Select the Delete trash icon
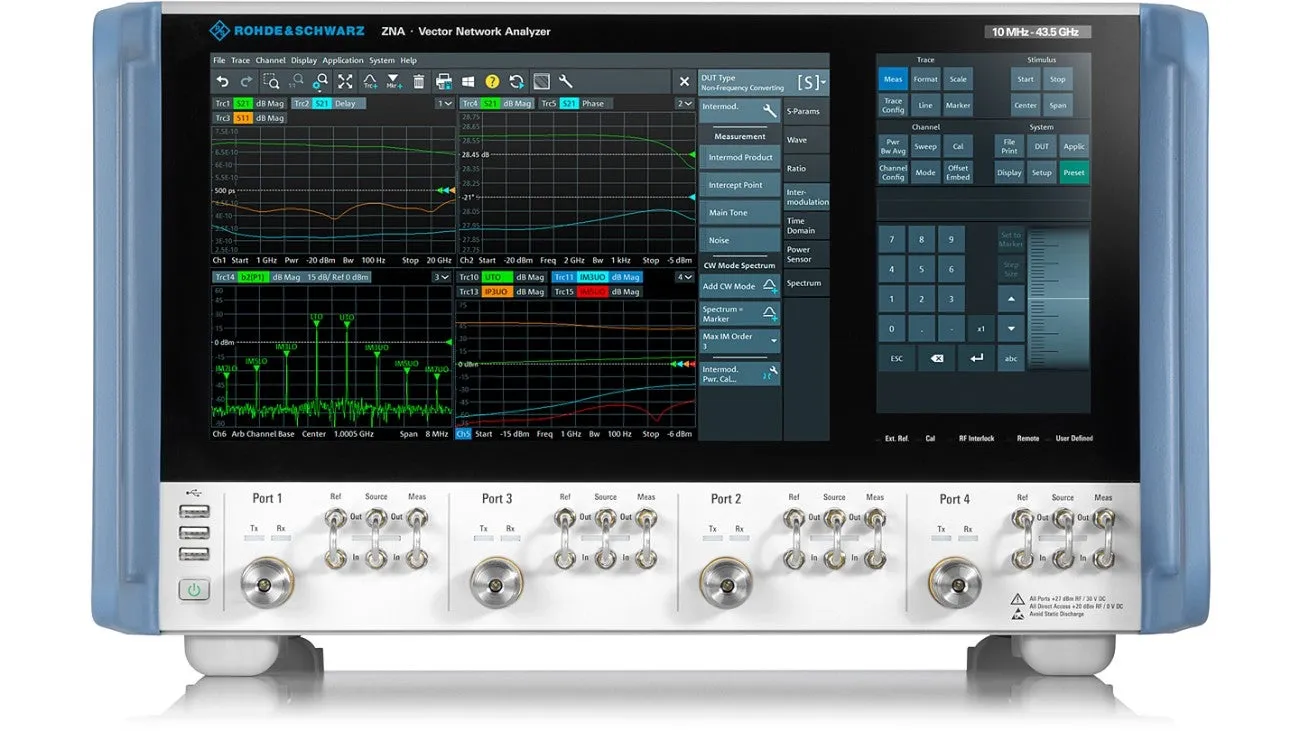This screenshot has width=1300, height=731. 419,81
